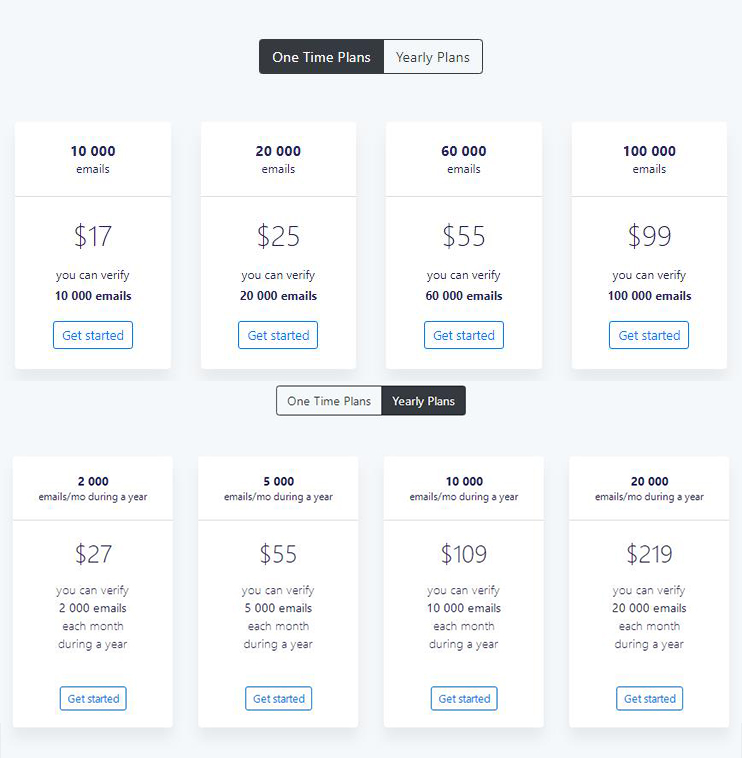Click the 10 000 emails one-time card header
This screenshot has width=742, height=758.
(x=93, y=159)
